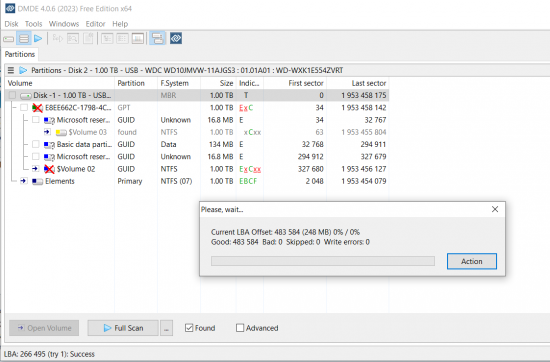
Task: Select the $Volume 02 row name
Action: click(x=76, y=169)
